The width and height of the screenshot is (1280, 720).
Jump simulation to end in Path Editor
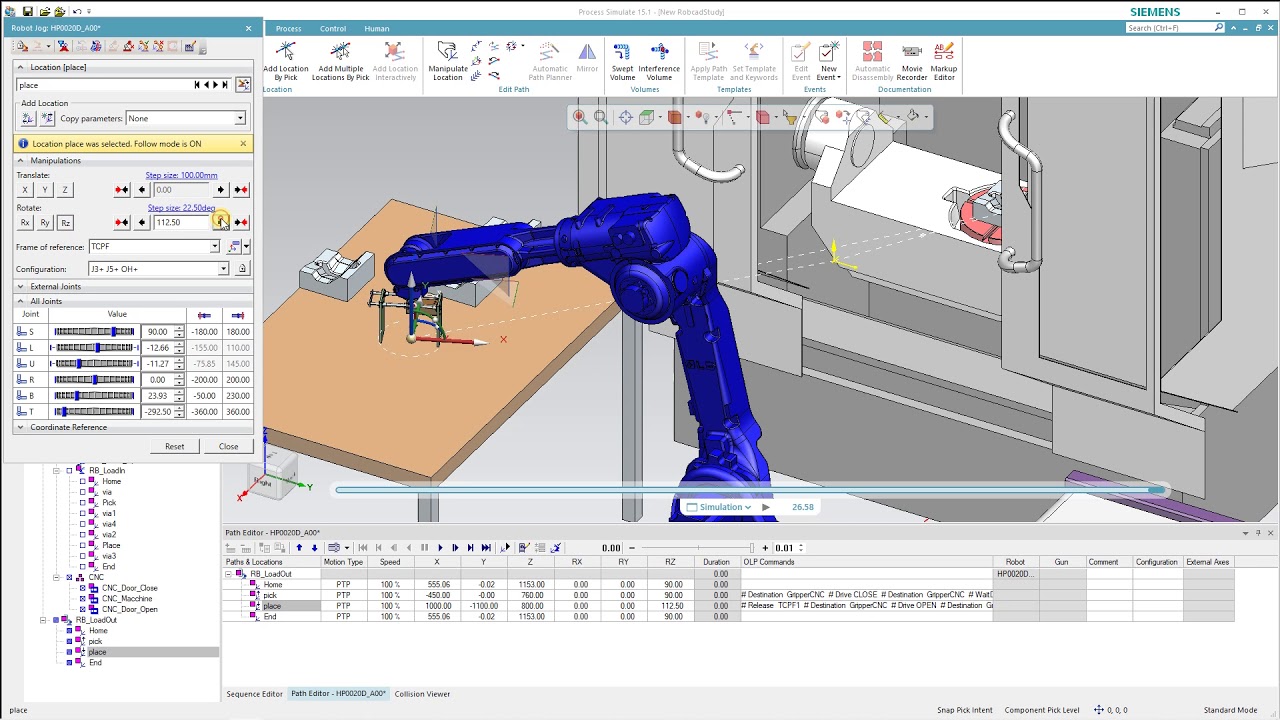coord(486,548)
